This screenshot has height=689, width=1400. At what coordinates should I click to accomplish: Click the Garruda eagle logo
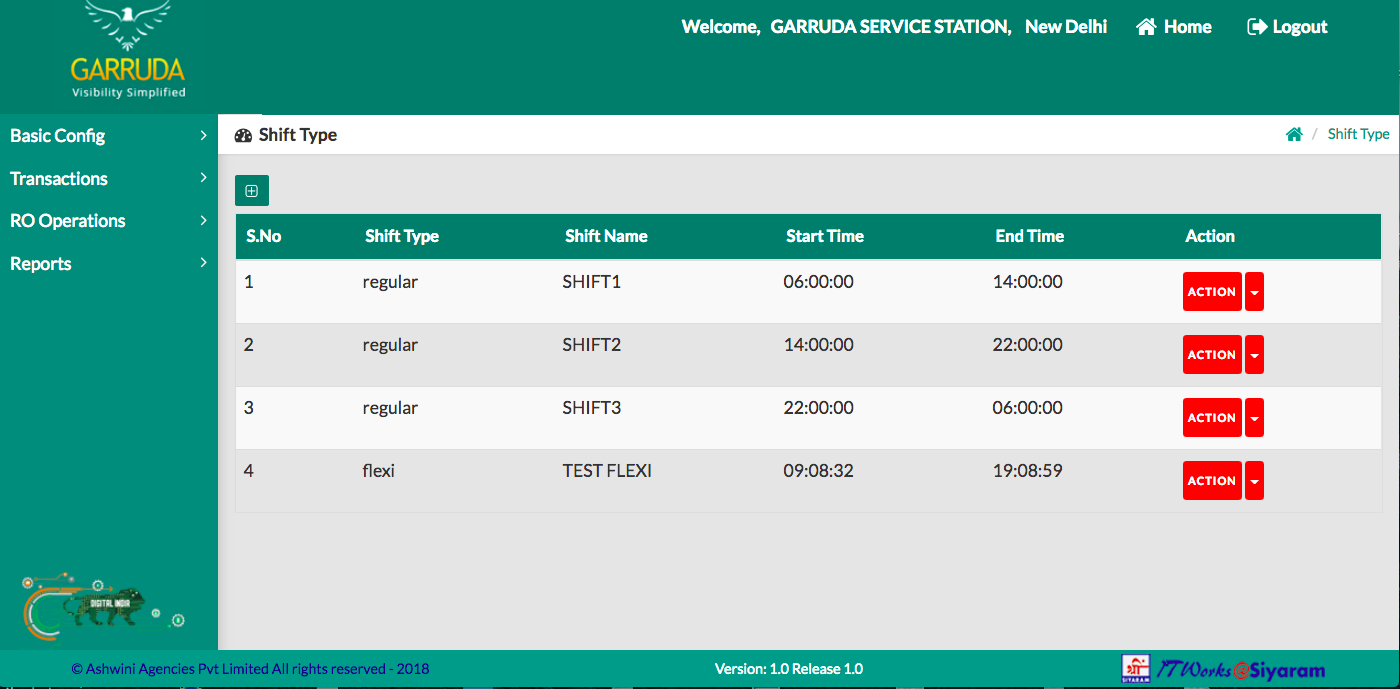click(x=127, y=49)
